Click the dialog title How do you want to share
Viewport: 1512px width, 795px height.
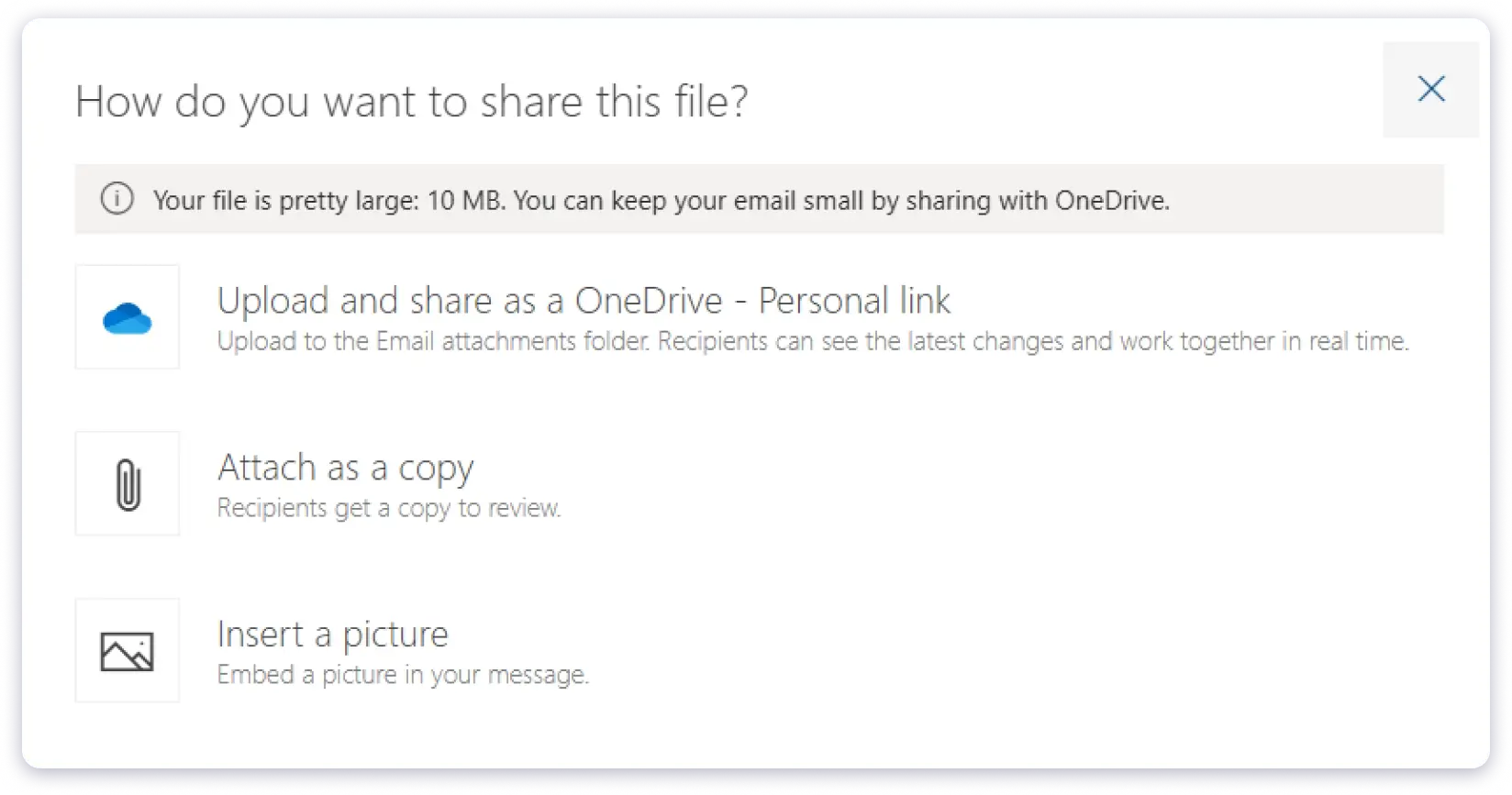click(411, 102)
